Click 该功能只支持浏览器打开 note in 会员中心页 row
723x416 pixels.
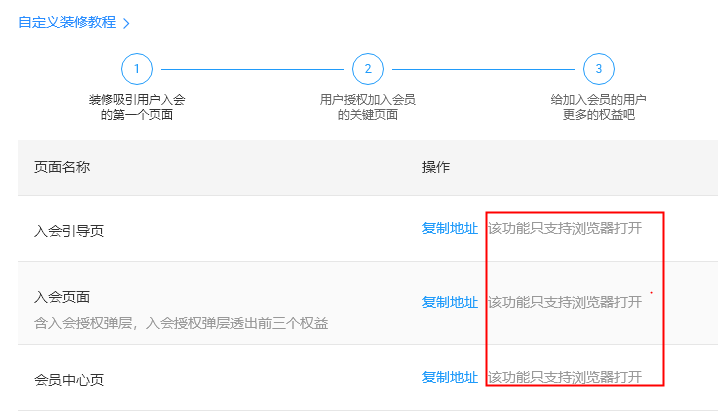565,377
